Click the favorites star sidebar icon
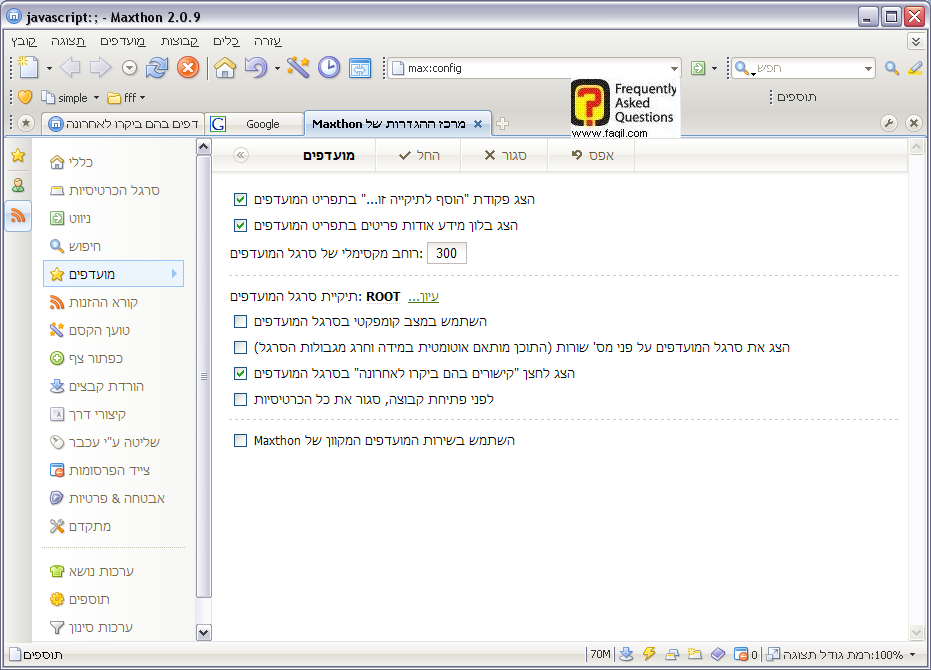Image resolution: width=931 pixels, height=670 pixels. click(x=18, y=155)
